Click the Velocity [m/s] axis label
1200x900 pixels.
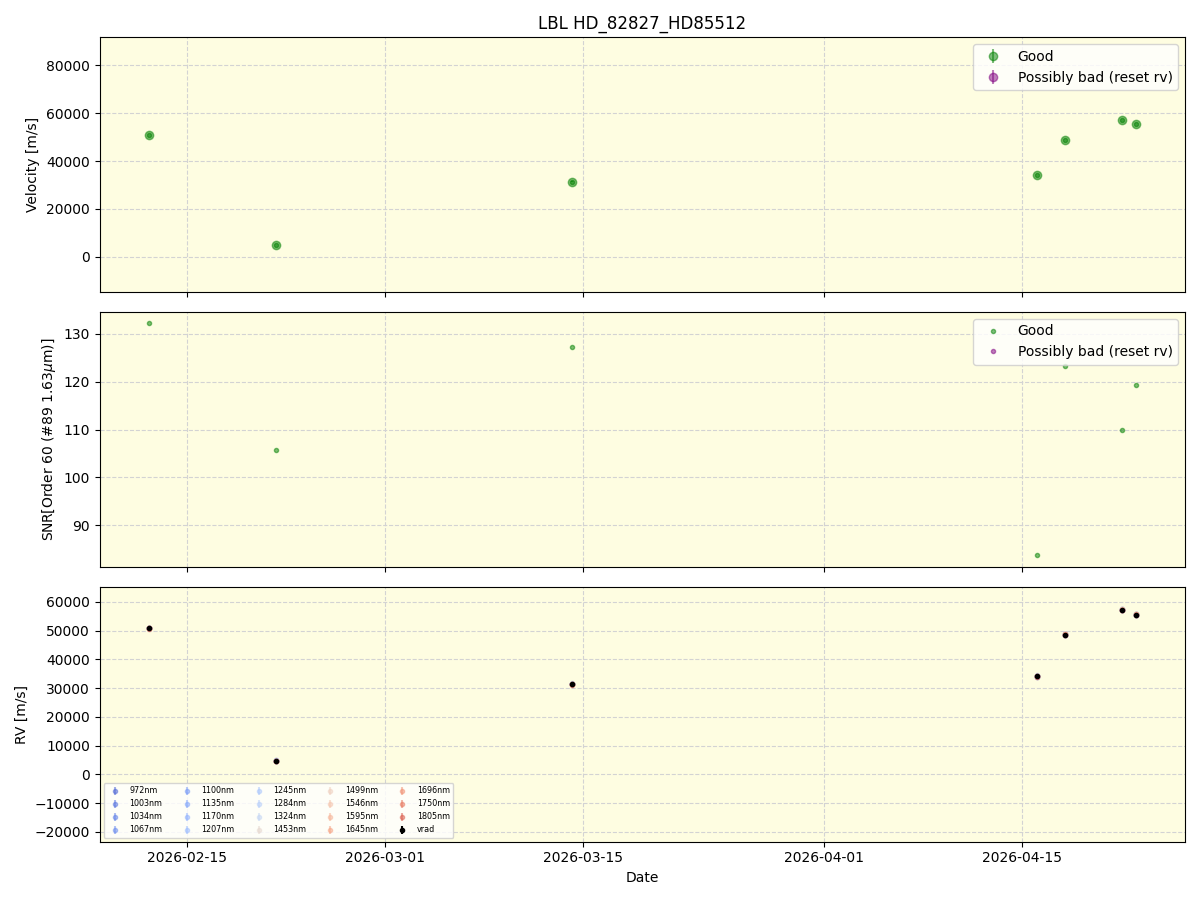tap(32, 165)
